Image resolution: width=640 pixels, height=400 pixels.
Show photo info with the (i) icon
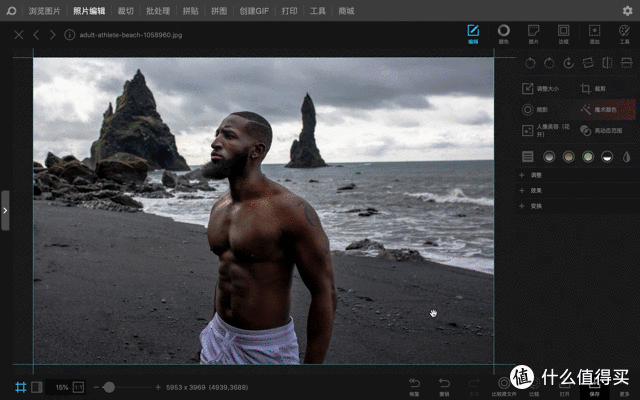pyautogui.click(x=69, y=35)
